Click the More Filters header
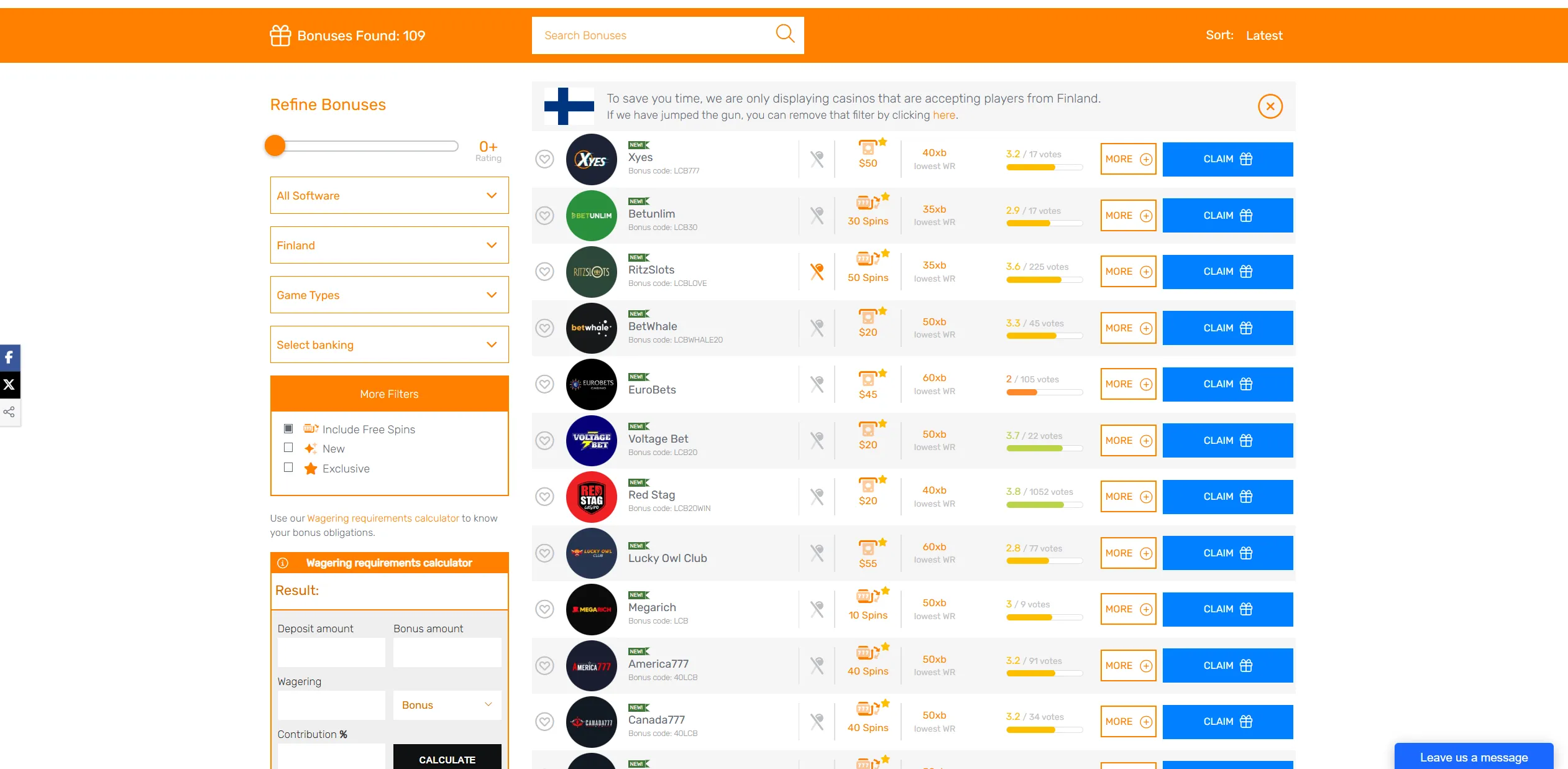1568x769 pixels. click(x=390, y=394)
